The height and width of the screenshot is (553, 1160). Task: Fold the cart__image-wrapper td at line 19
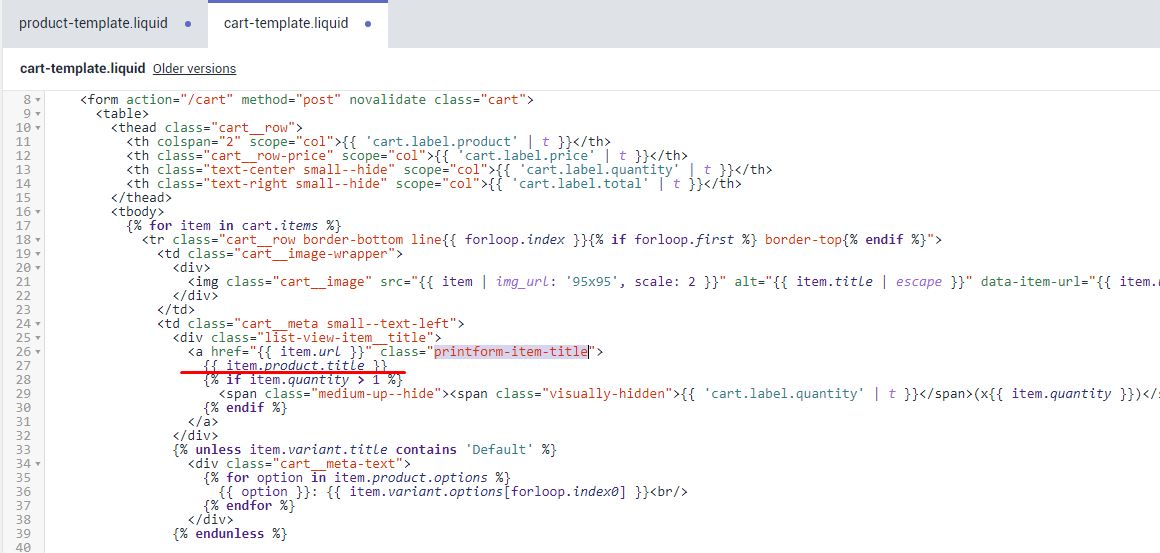[38, 254]
